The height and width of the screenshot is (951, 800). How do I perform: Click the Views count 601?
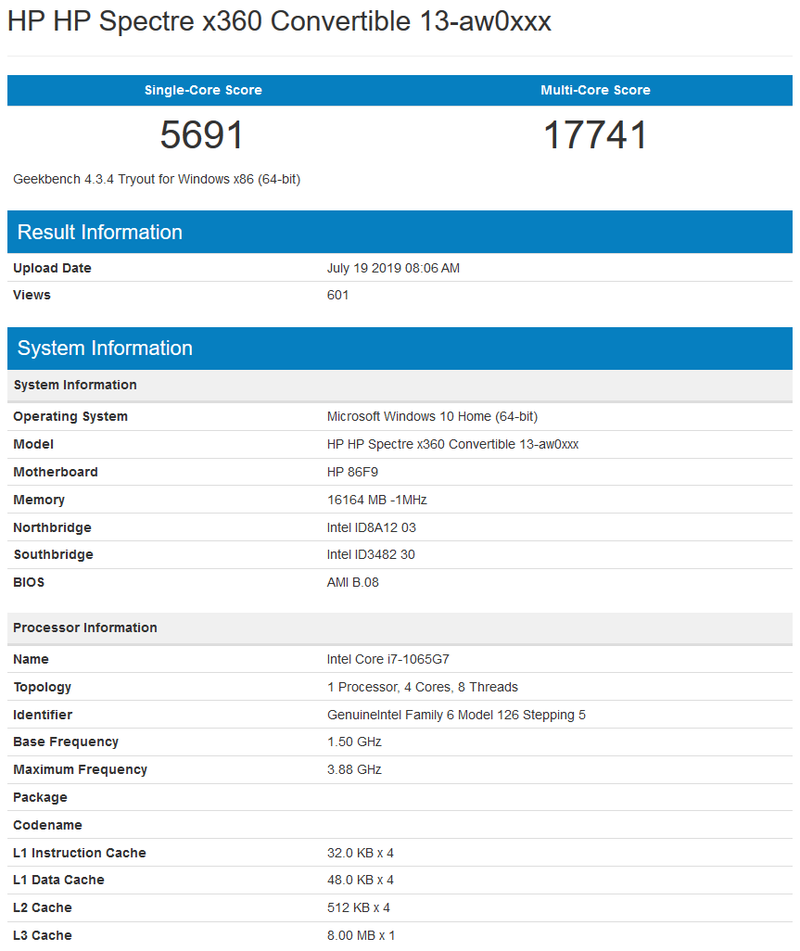(335, 295)
